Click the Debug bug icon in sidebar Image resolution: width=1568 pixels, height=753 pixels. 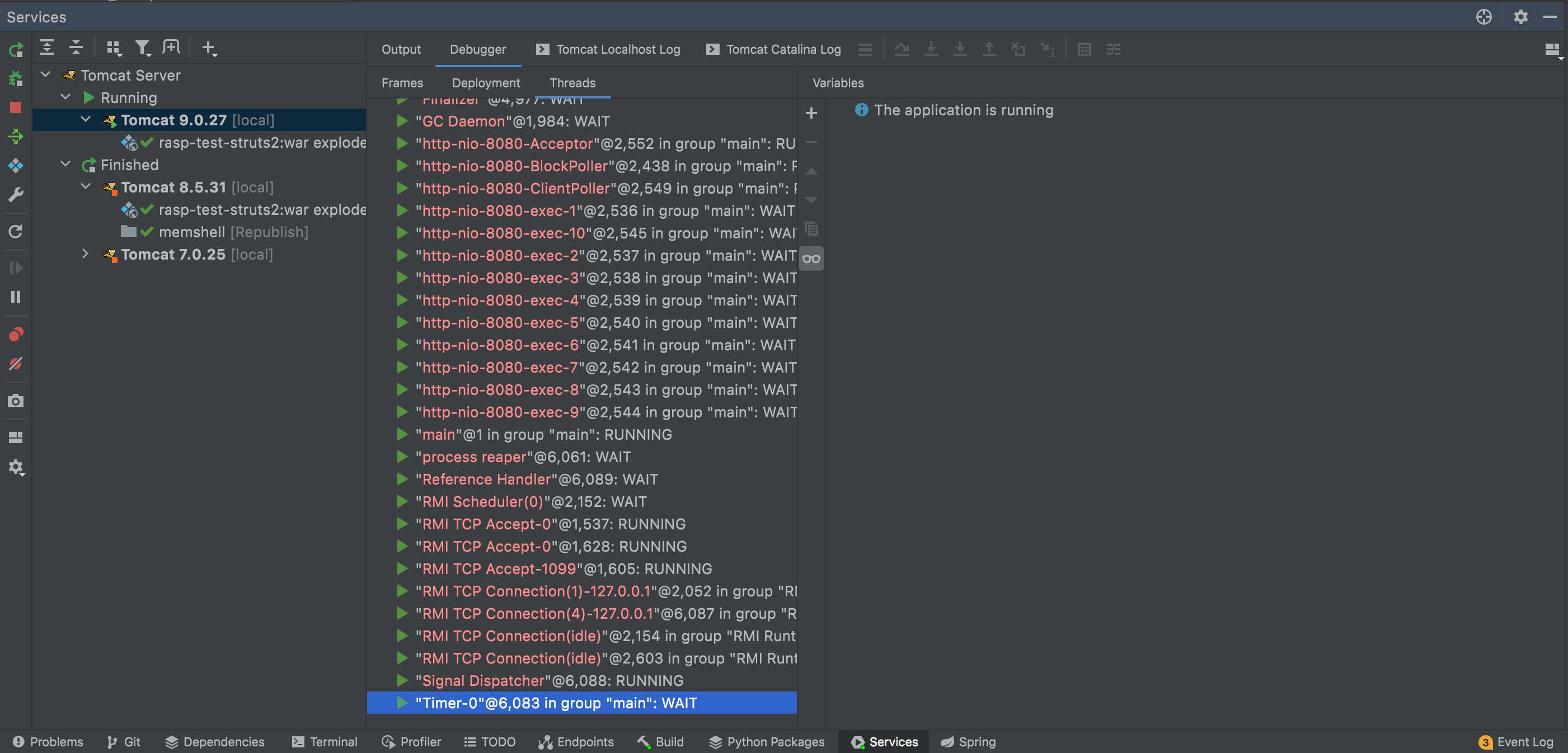pos(16,78)
